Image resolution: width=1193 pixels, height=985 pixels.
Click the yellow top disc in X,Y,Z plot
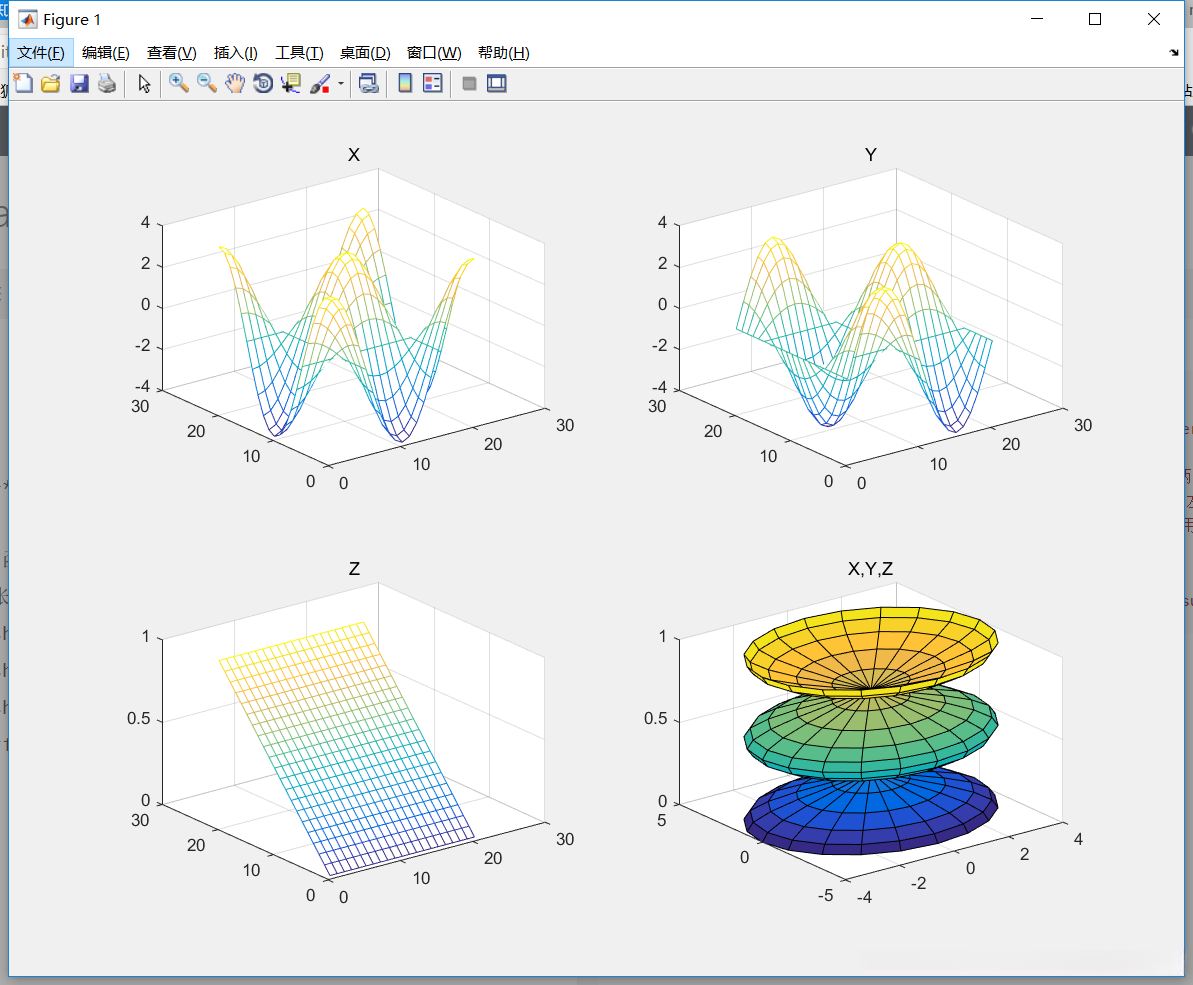870,645
